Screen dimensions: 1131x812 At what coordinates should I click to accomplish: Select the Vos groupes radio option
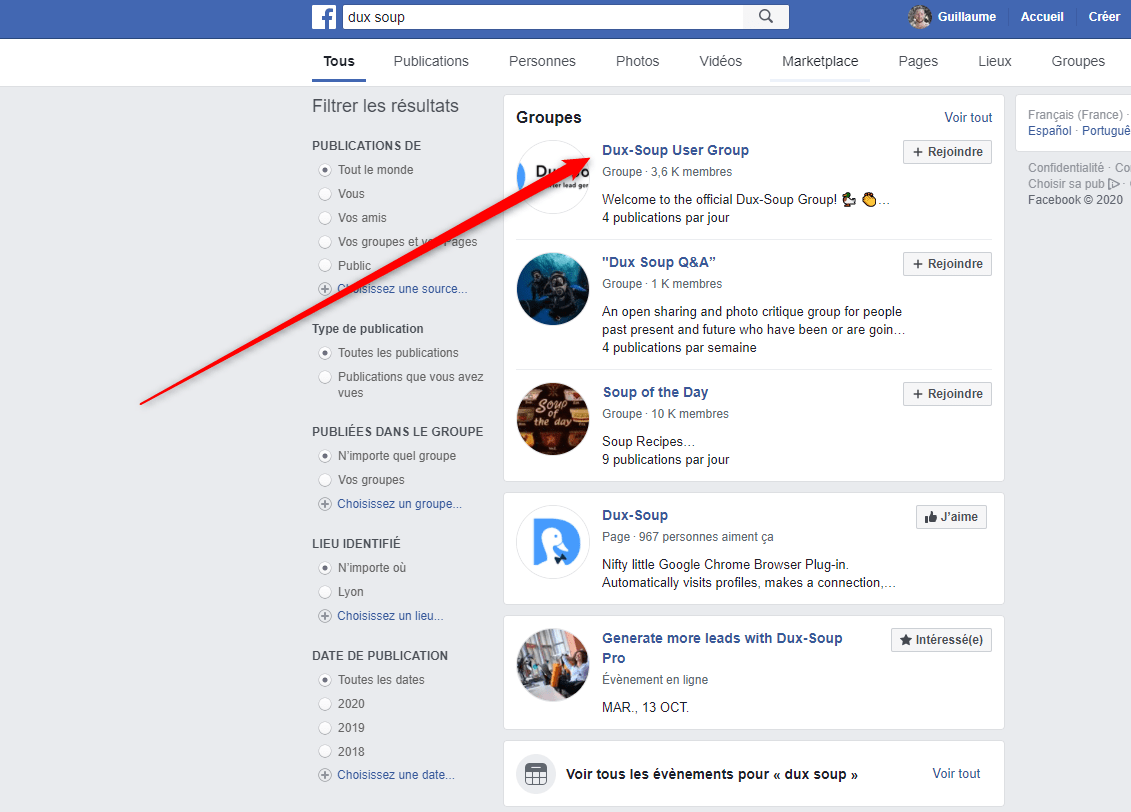click(325, 480)
